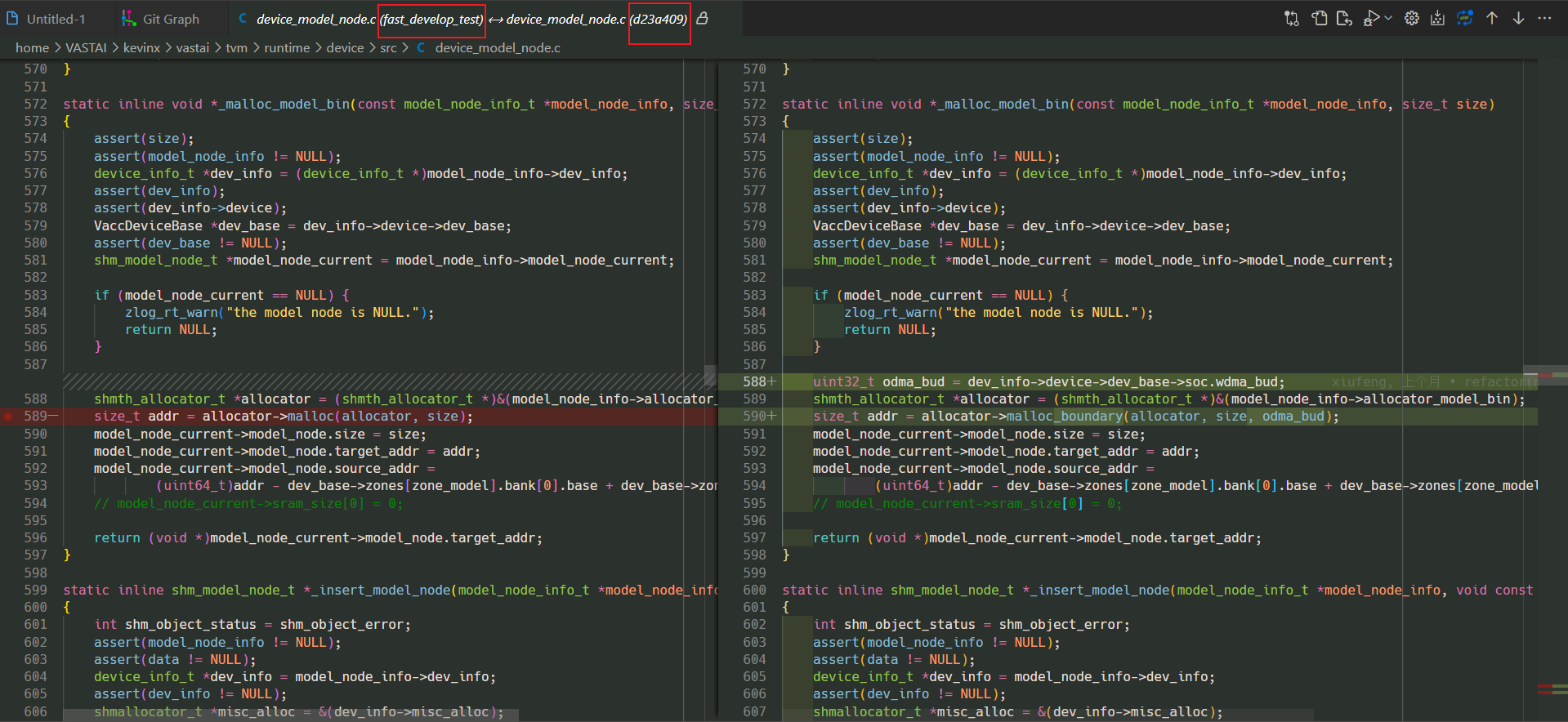Click 'VaccDeviceBase' on right pane line 579

click(867, 226)
